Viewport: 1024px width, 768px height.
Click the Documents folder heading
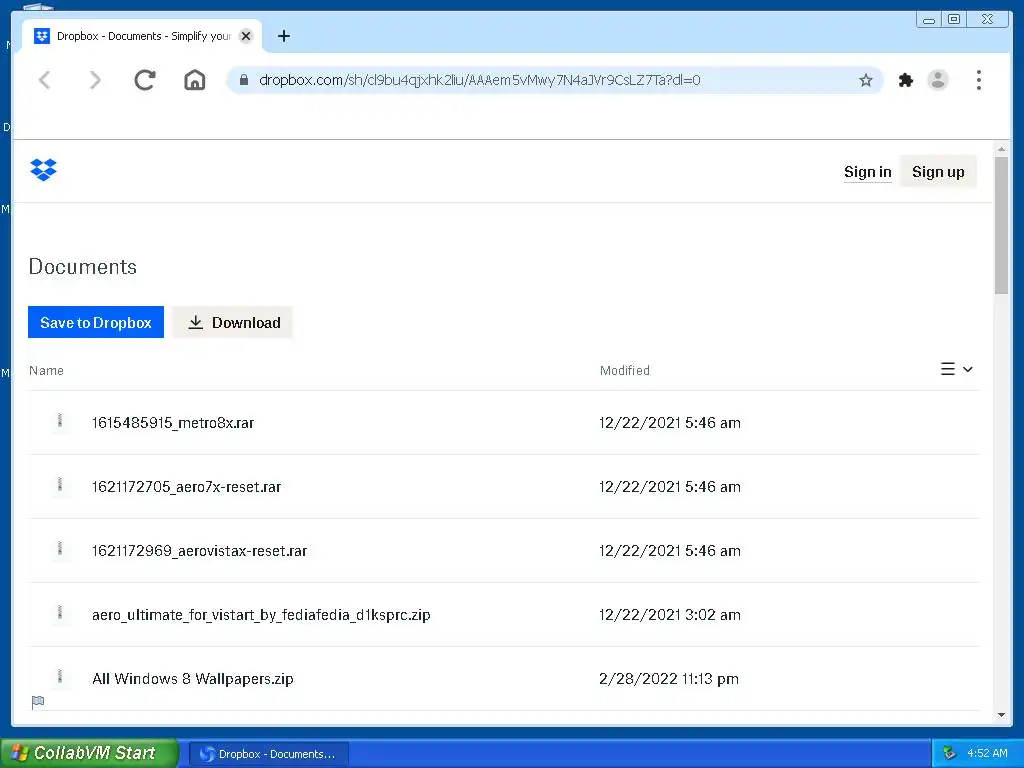[x=83, y=266]
